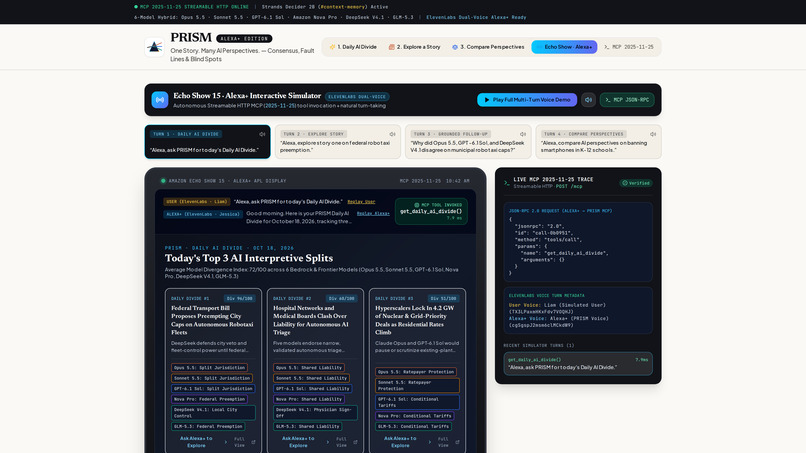Viewport: 806px width, 453px height.
Task: Click the Hospital Networks and Medical Boards headline
Action: (310, 320)
